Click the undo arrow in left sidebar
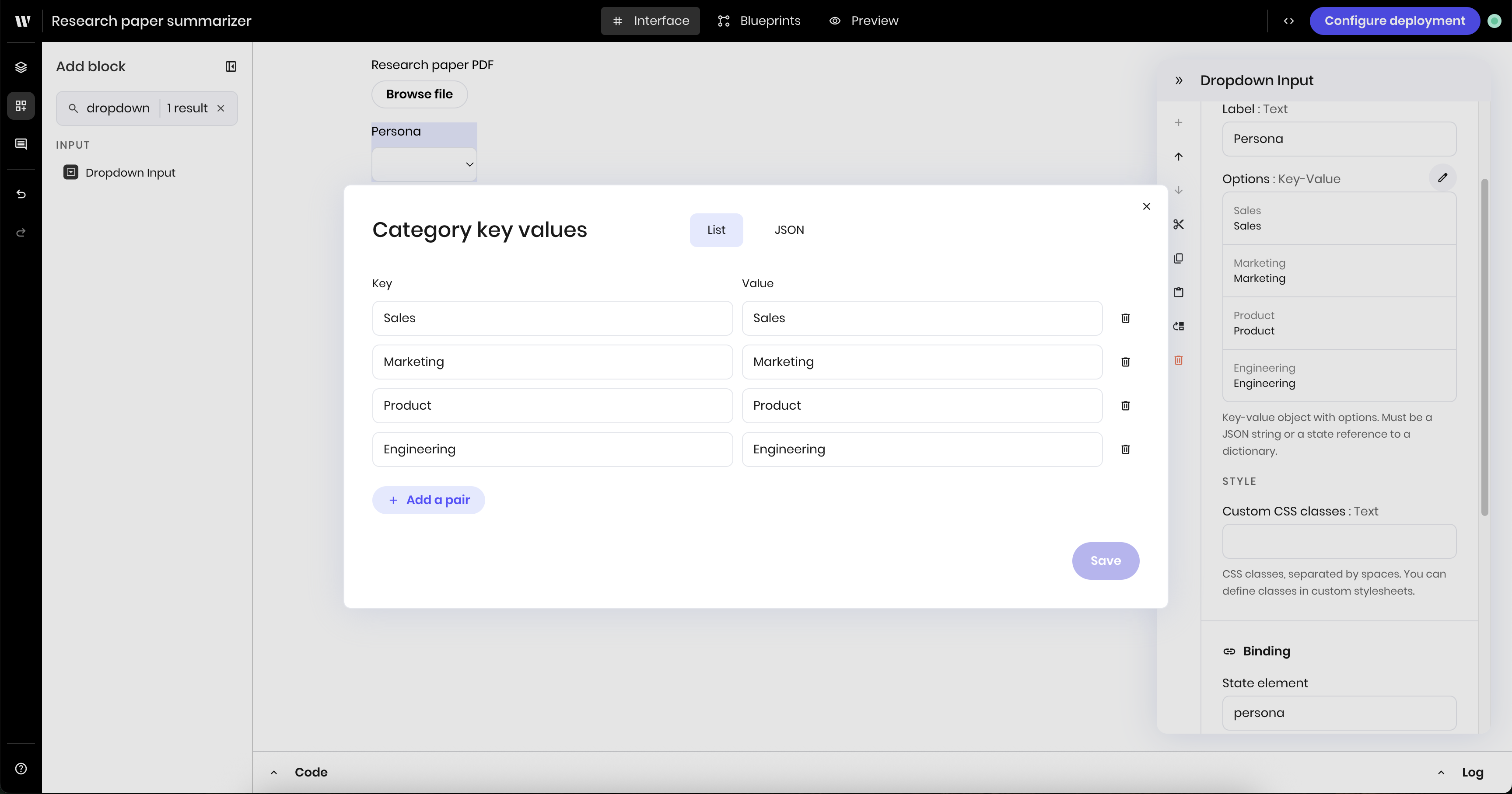Image resolution: width=1512 pixels, height=794 pixels. point(21,194)
